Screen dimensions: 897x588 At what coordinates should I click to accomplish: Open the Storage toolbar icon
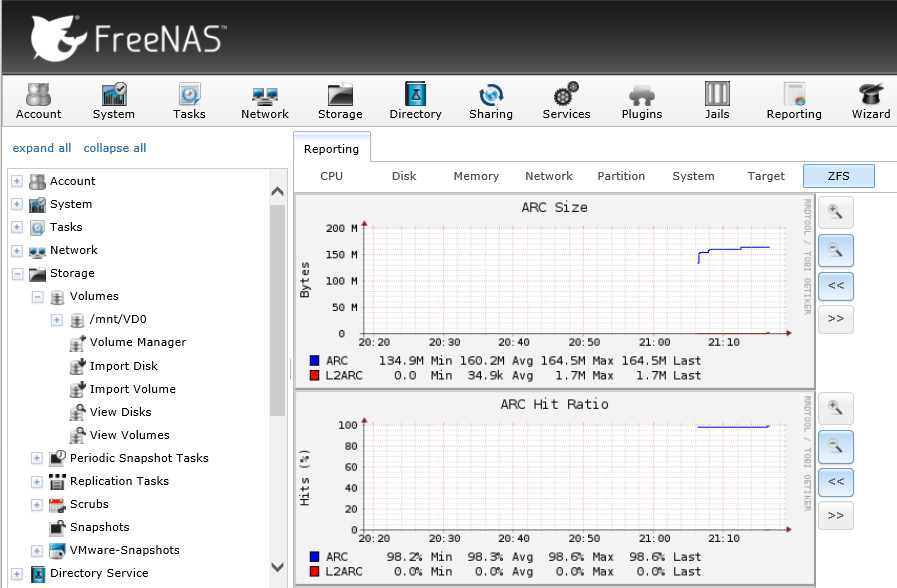click(x=340, y=101)
